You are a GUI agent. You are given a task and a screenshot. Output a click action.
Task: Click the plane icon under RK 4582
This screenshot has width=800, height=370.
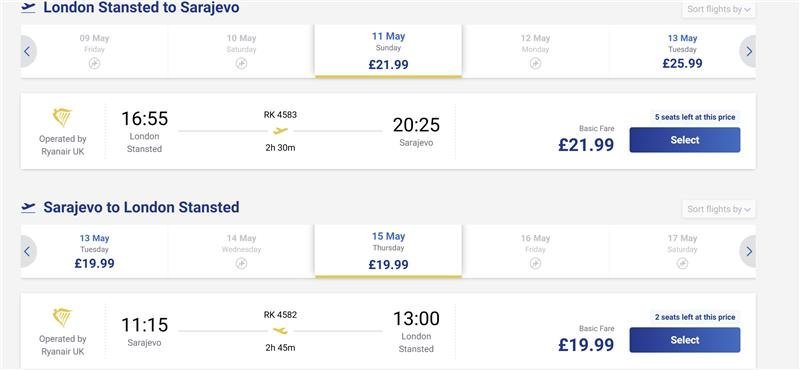point(280,331)
